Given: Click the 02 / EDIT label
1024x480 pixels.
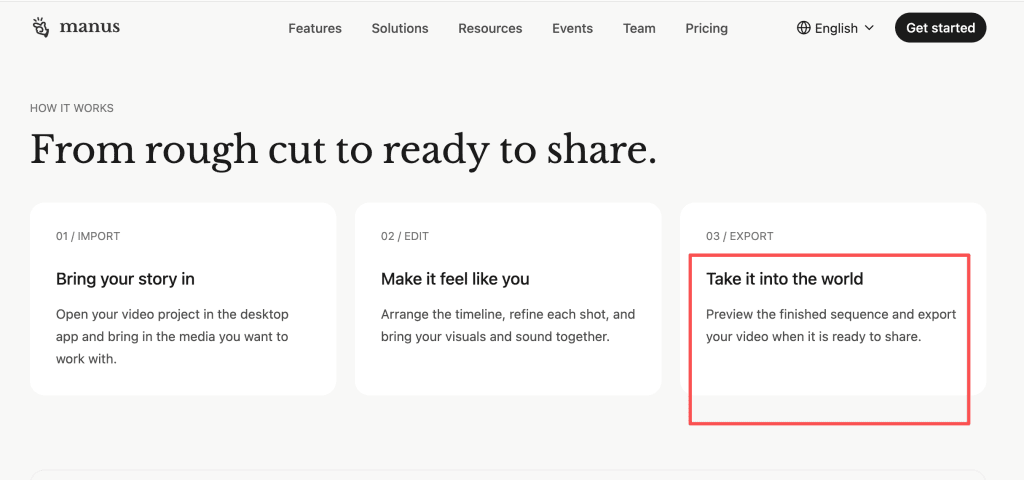Looking at the screenshot, I should [x=404, y=236].
